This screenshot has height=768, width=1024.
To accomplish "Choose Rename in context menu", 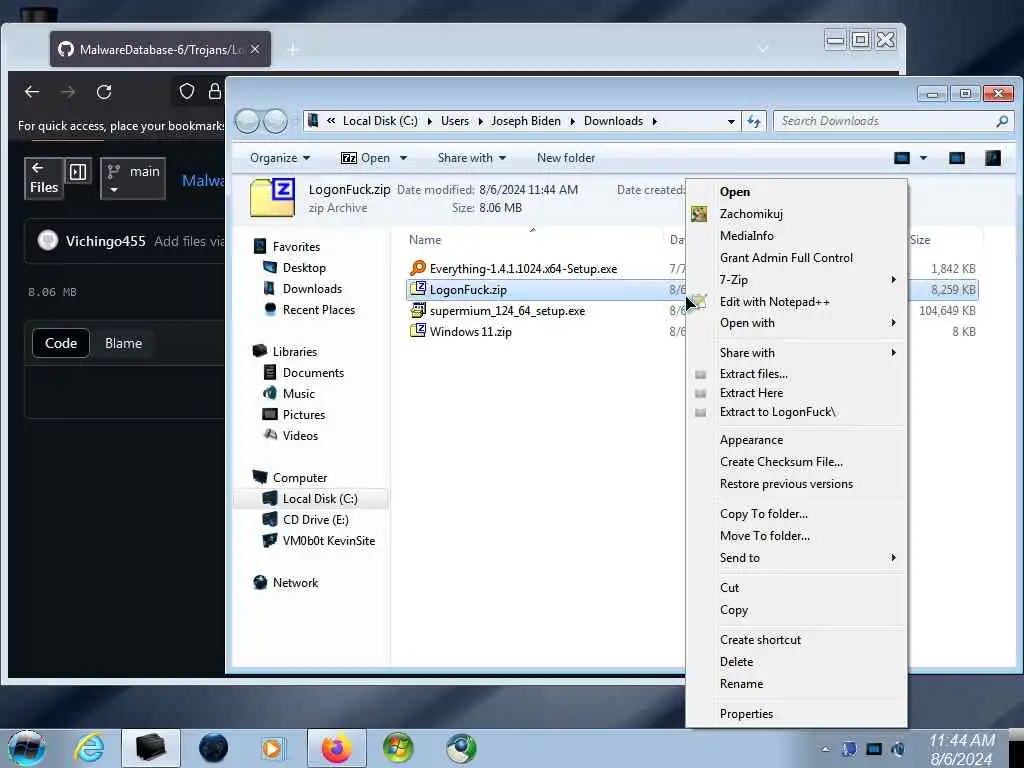I will (741, 684).
